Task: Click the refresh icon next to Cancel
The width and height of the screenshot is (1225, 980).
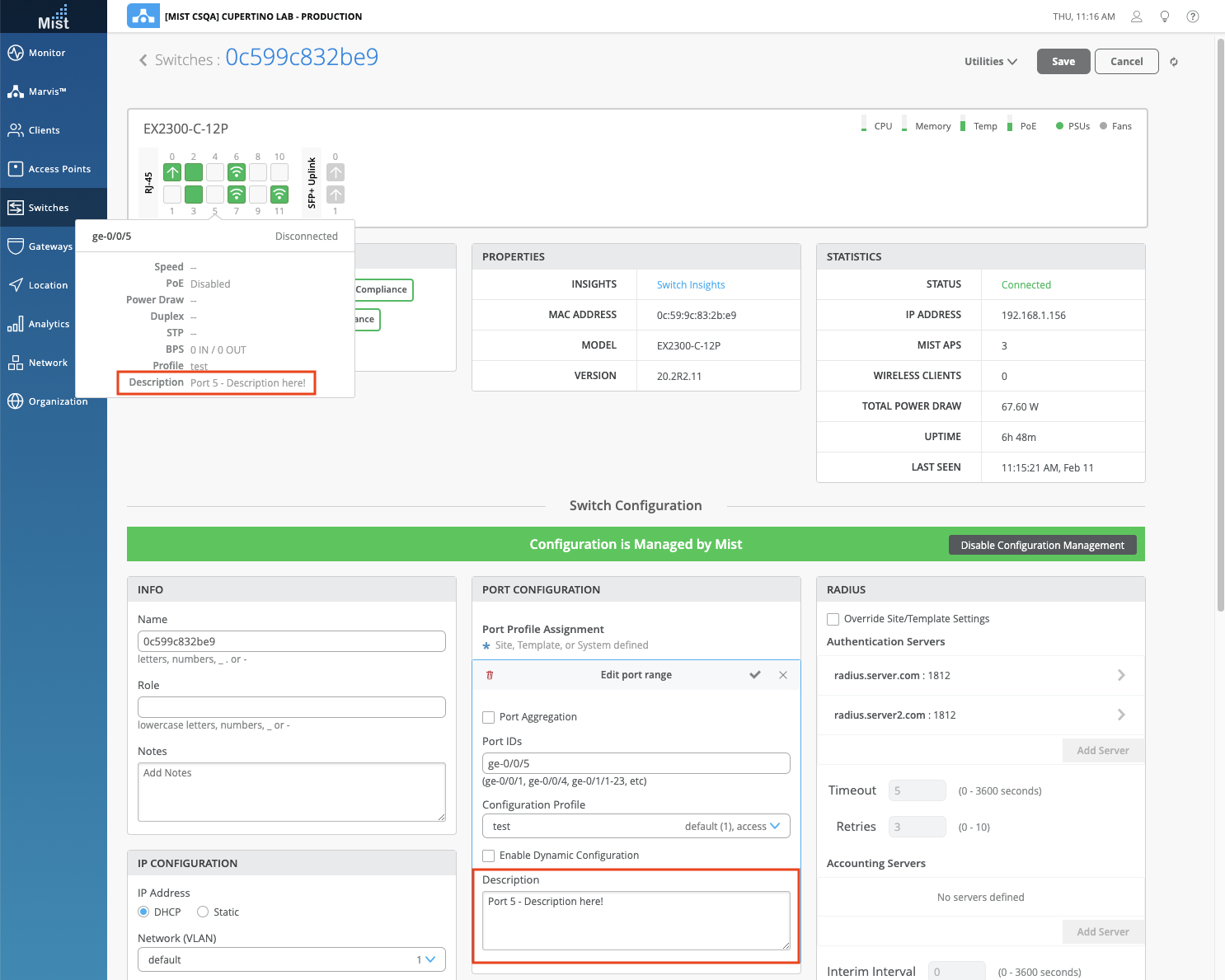Action: tap(1174, 62)
